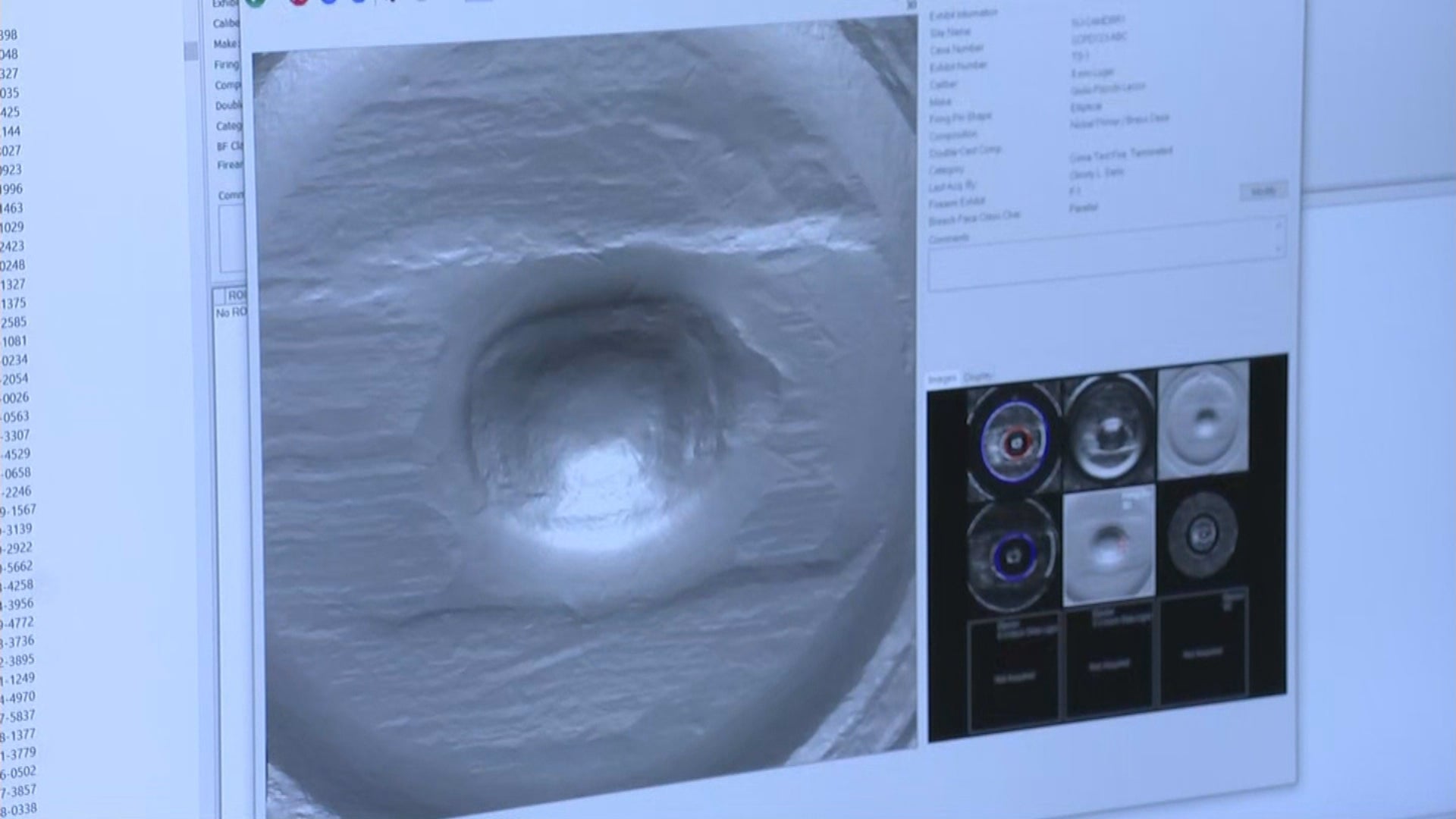
Task: Select list entry ending in -0658
Action: point(15,473)
